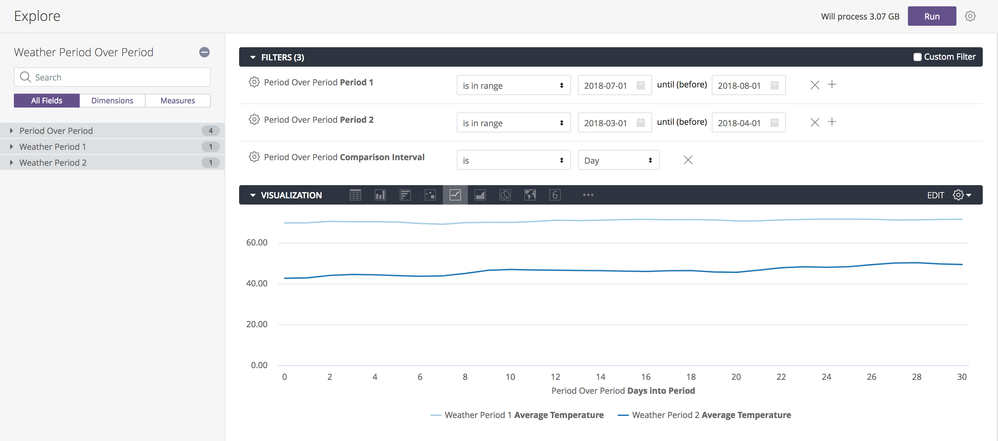
Task: Open calendar for Period 1 start date
Action: click(641, 85)
